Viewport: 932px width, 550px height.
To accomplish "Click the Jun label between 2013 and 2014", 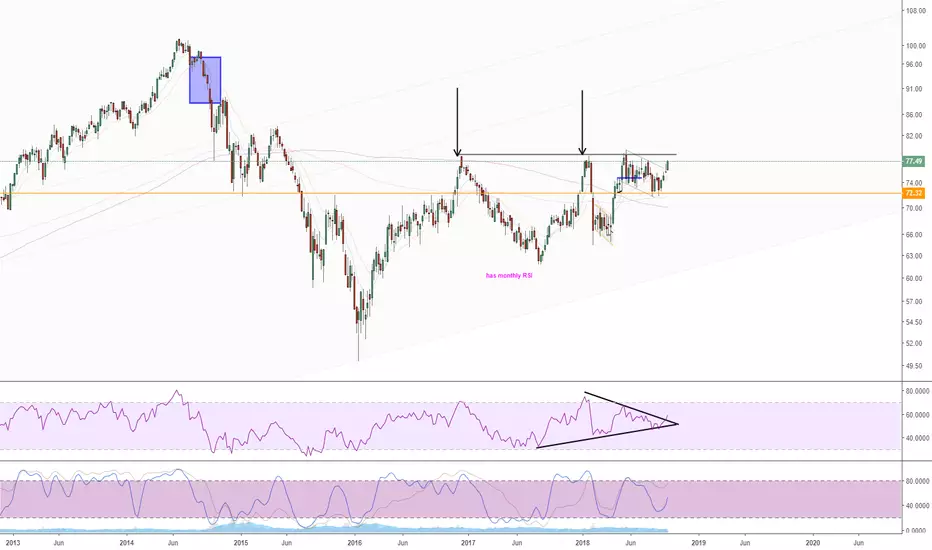I will click(58, 543).
